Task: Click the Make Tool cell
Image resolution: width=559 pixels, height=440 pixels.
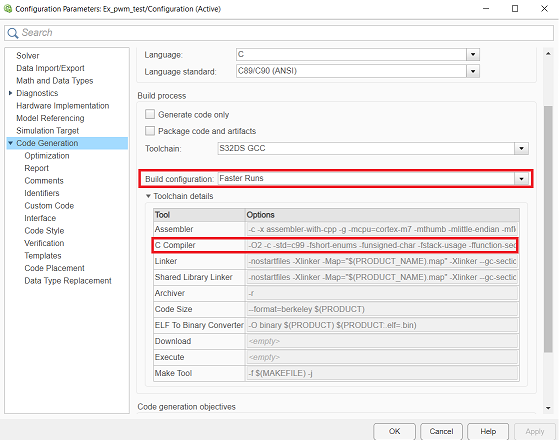Action: tap(199, 373)
